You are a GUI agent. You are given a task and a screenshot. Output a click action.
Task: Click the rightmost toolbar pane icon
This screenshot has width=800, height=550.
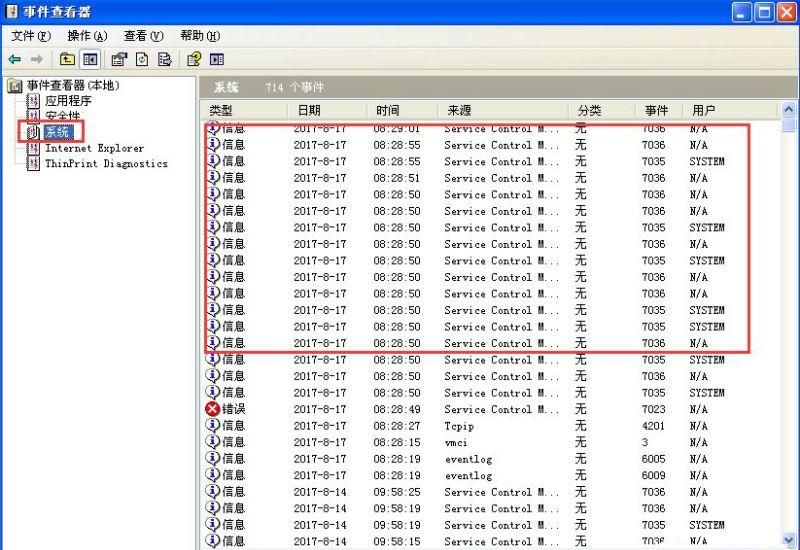[x=216, y=60]
